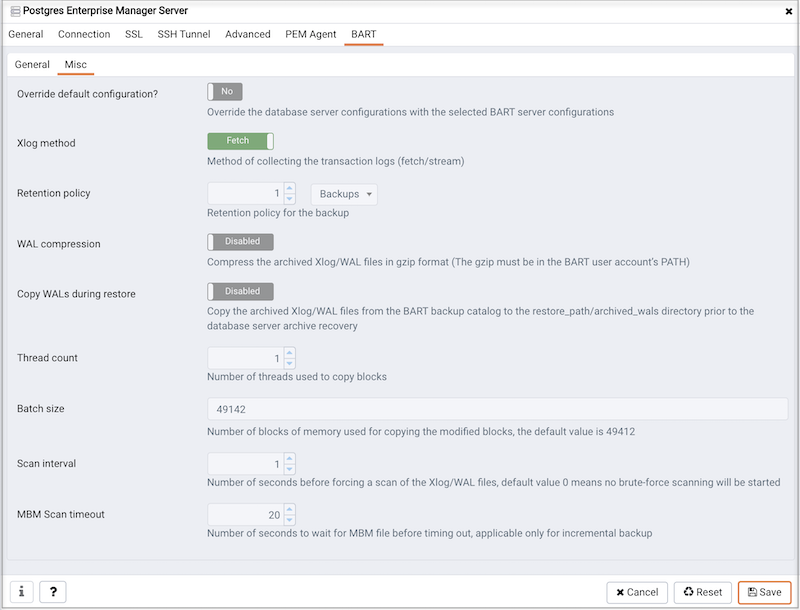
Task: Click the 'Batch size' label
Action: [41, 409]
